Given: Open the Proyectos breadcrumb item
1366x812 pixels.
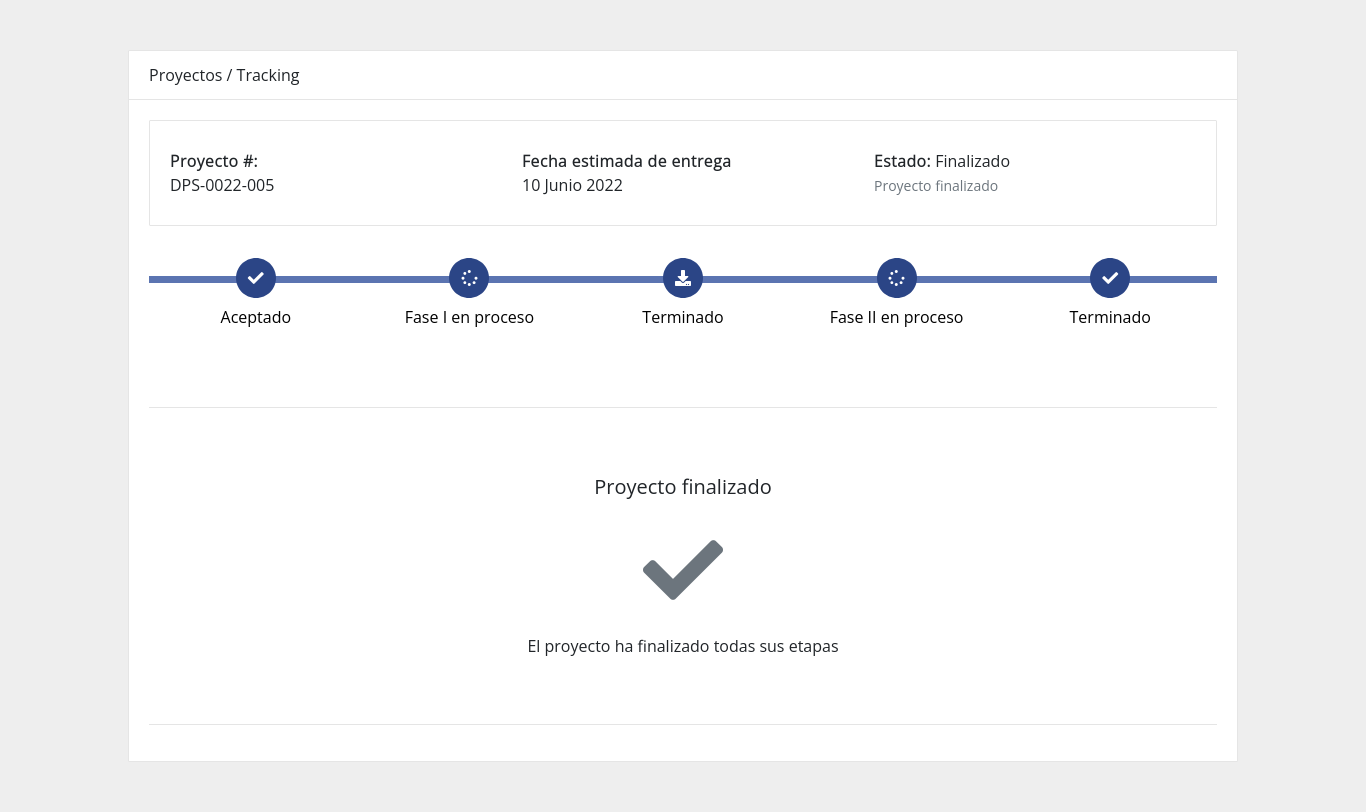Looking at the screenshot, I should tap(186, 75).
